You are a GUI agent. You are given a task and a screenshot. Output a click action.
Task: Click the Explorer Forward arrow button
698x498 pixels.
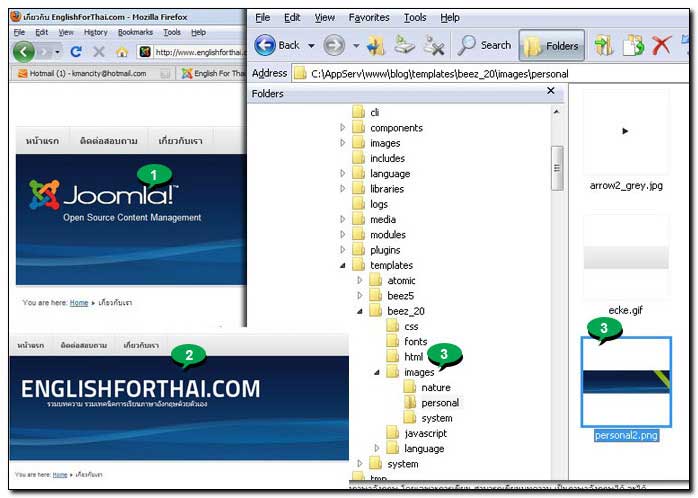[334, 45]
